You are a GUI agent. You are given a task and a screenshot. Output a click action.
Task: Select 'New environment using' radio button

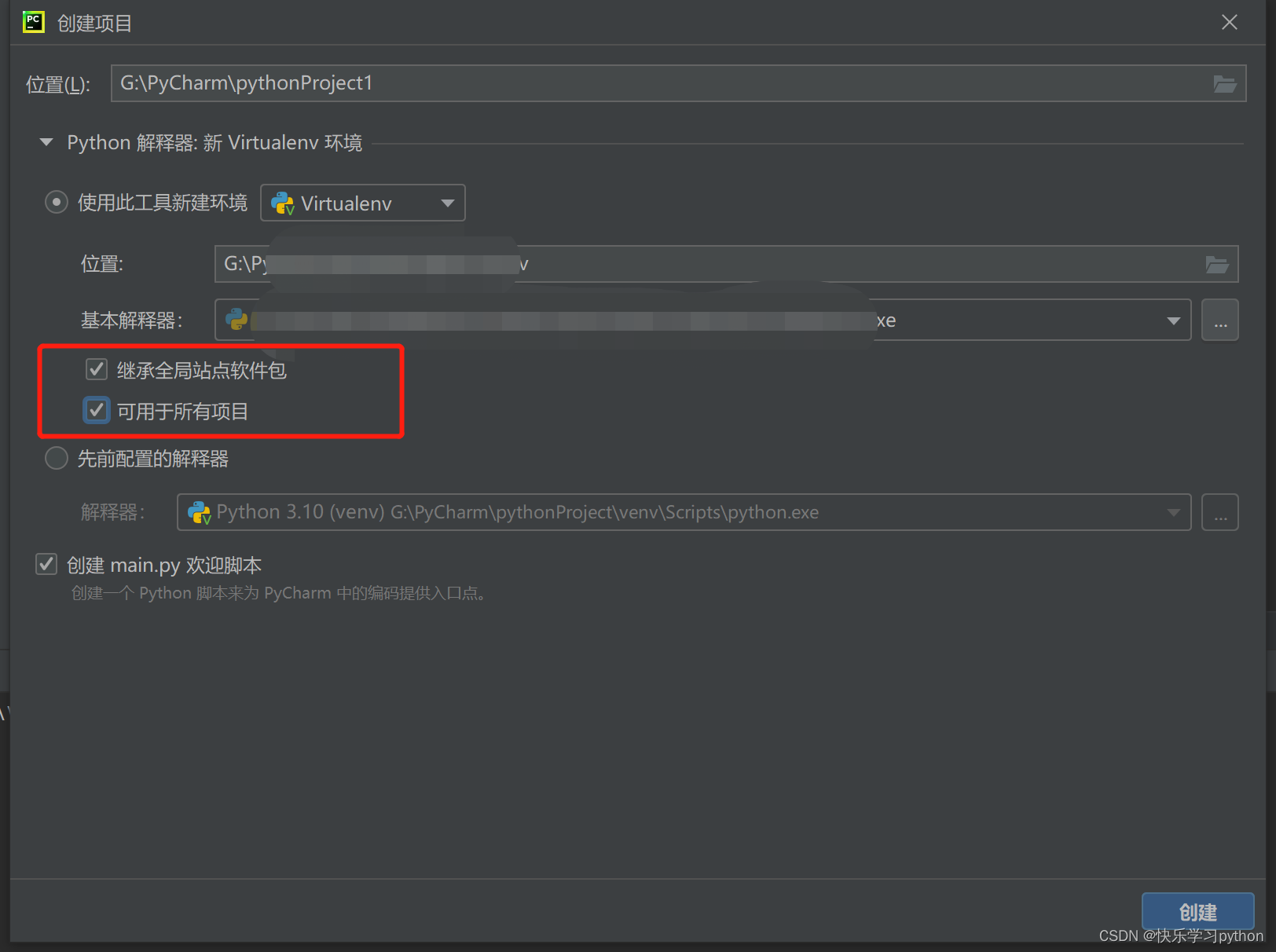pos(56,203)
